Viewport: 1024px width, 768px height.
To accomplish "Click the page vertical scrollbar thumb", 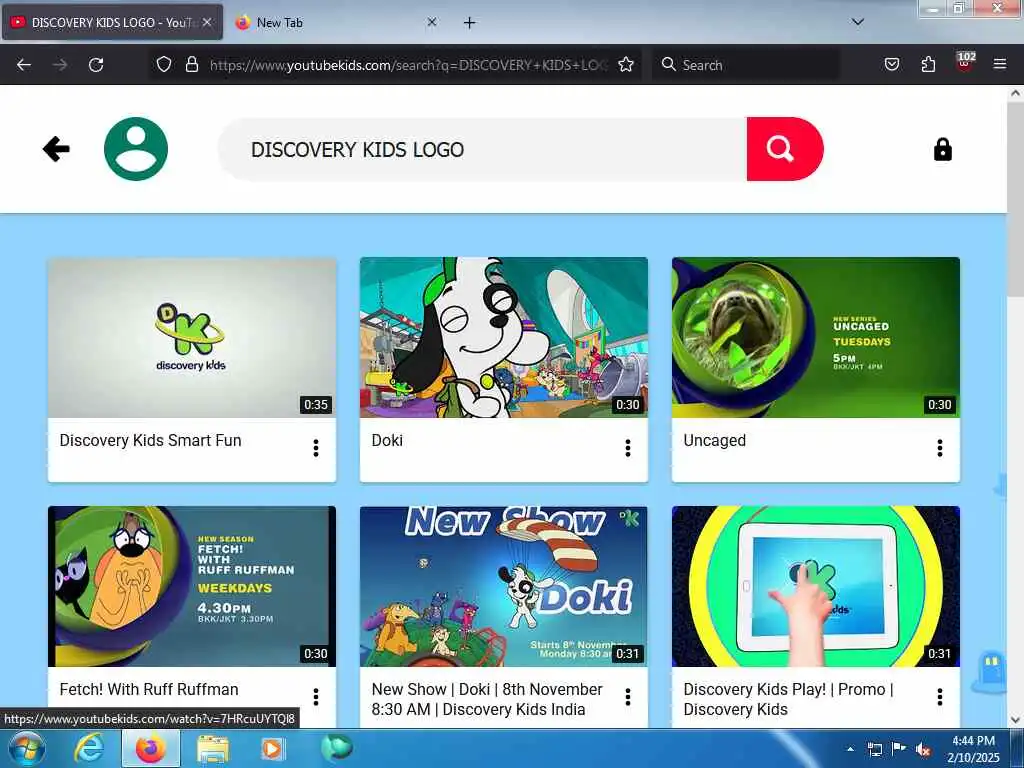I will pos(1015,199).
